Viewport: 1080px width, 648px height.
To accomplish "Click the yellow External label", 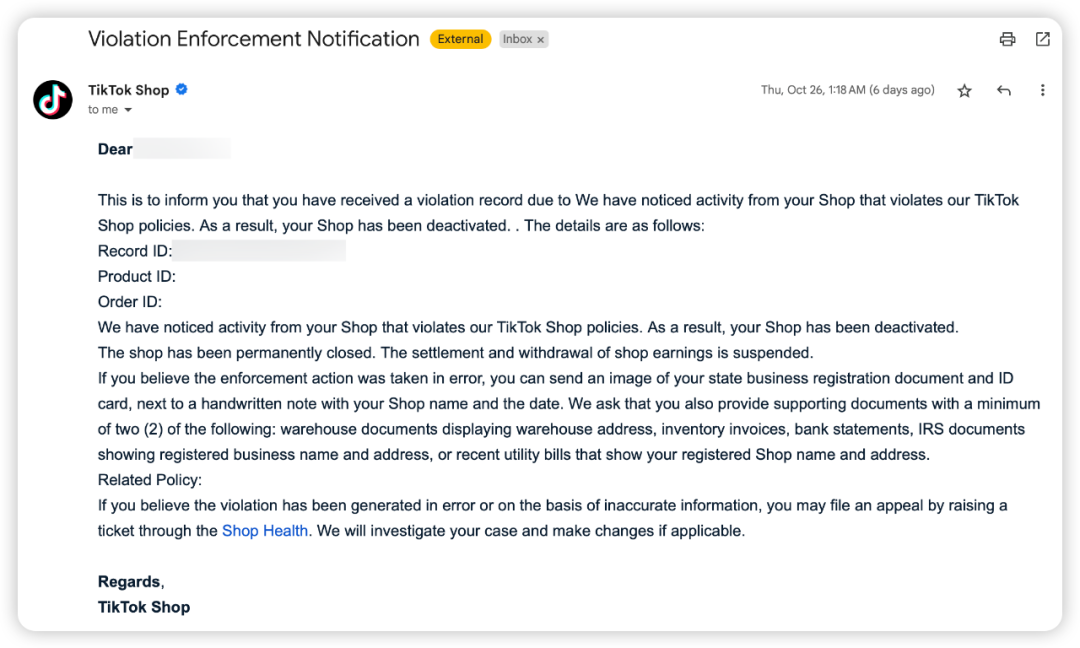I will click(460, 39).
